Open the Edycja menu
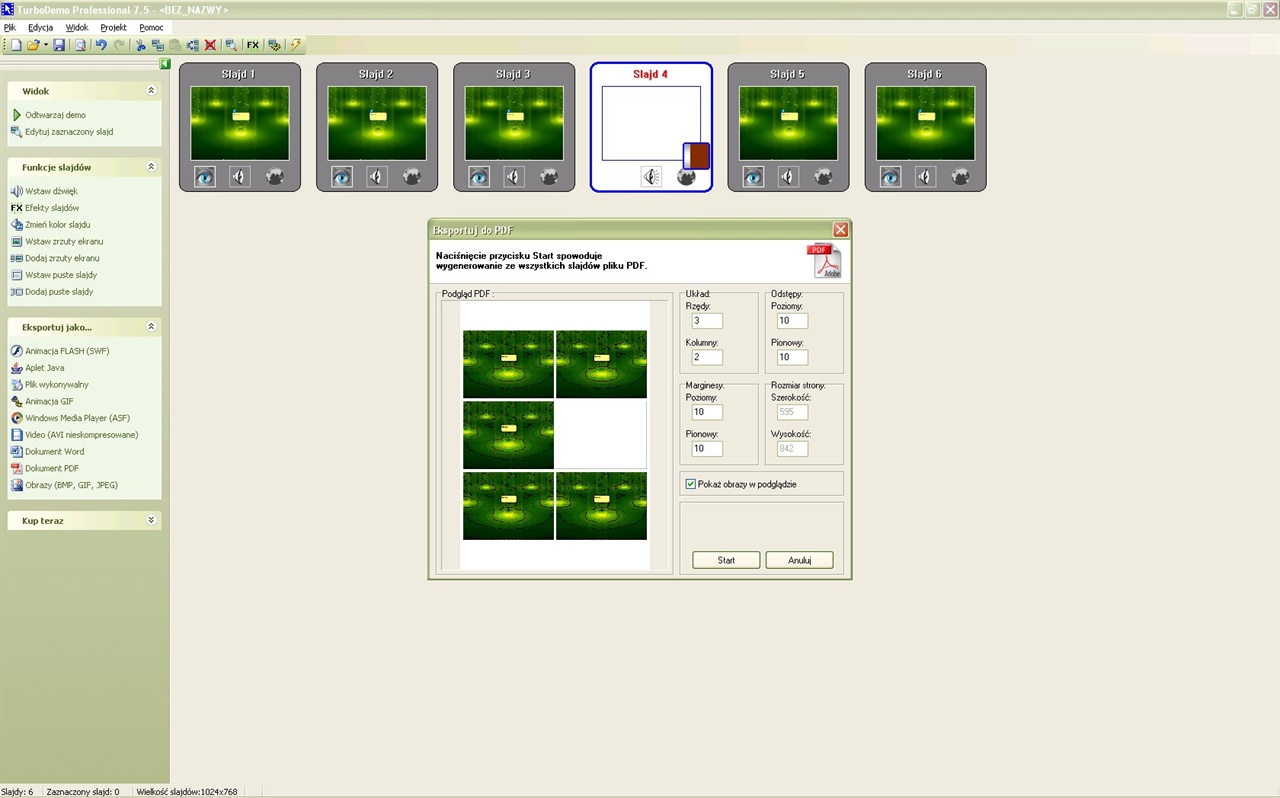1280x798 pixels. [x=40, y=27]
